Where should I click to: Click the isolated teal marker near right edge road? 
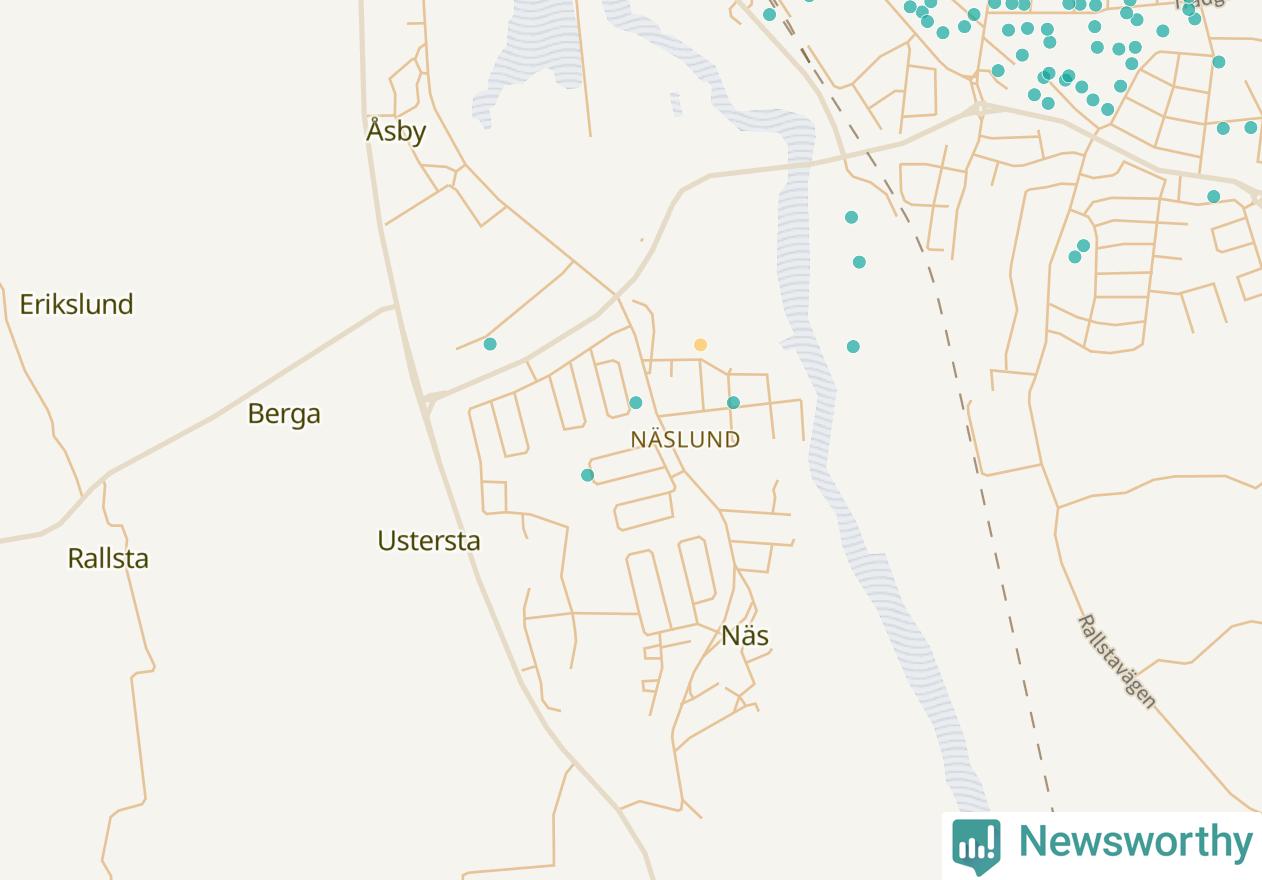pyautogui.click(x=1213, y=197)
